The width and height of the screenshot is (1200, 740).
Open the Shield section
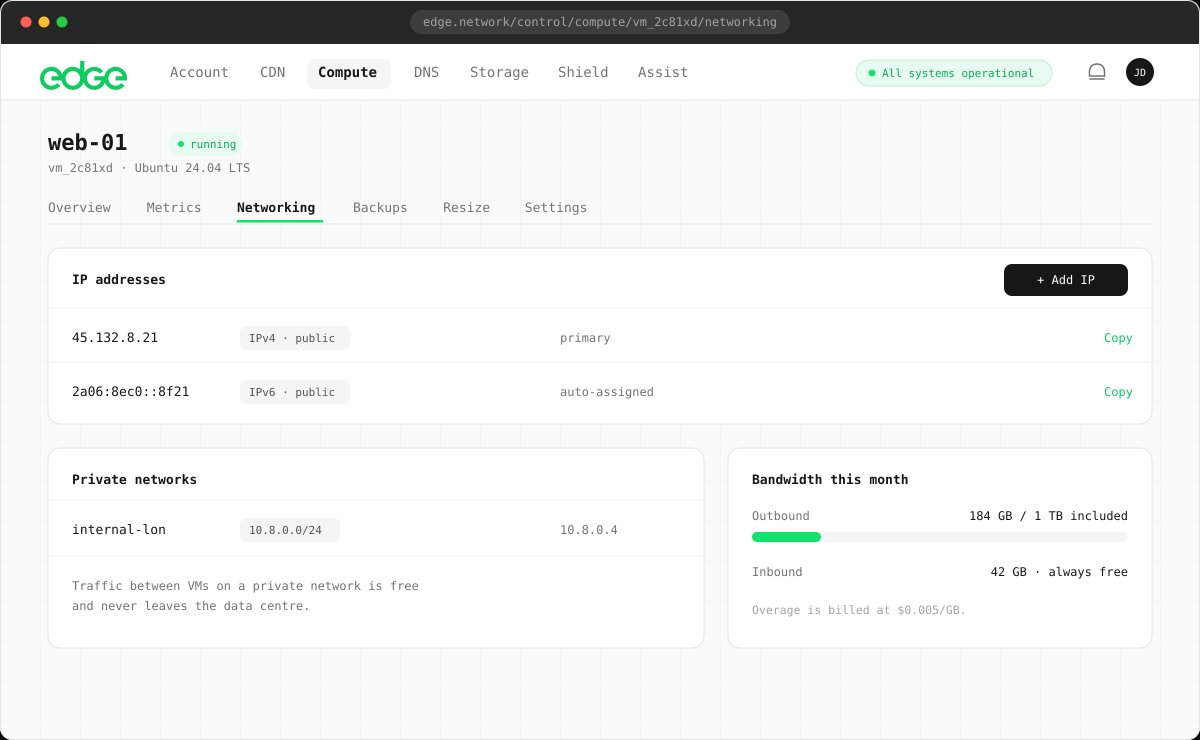[x=583, y=72]
